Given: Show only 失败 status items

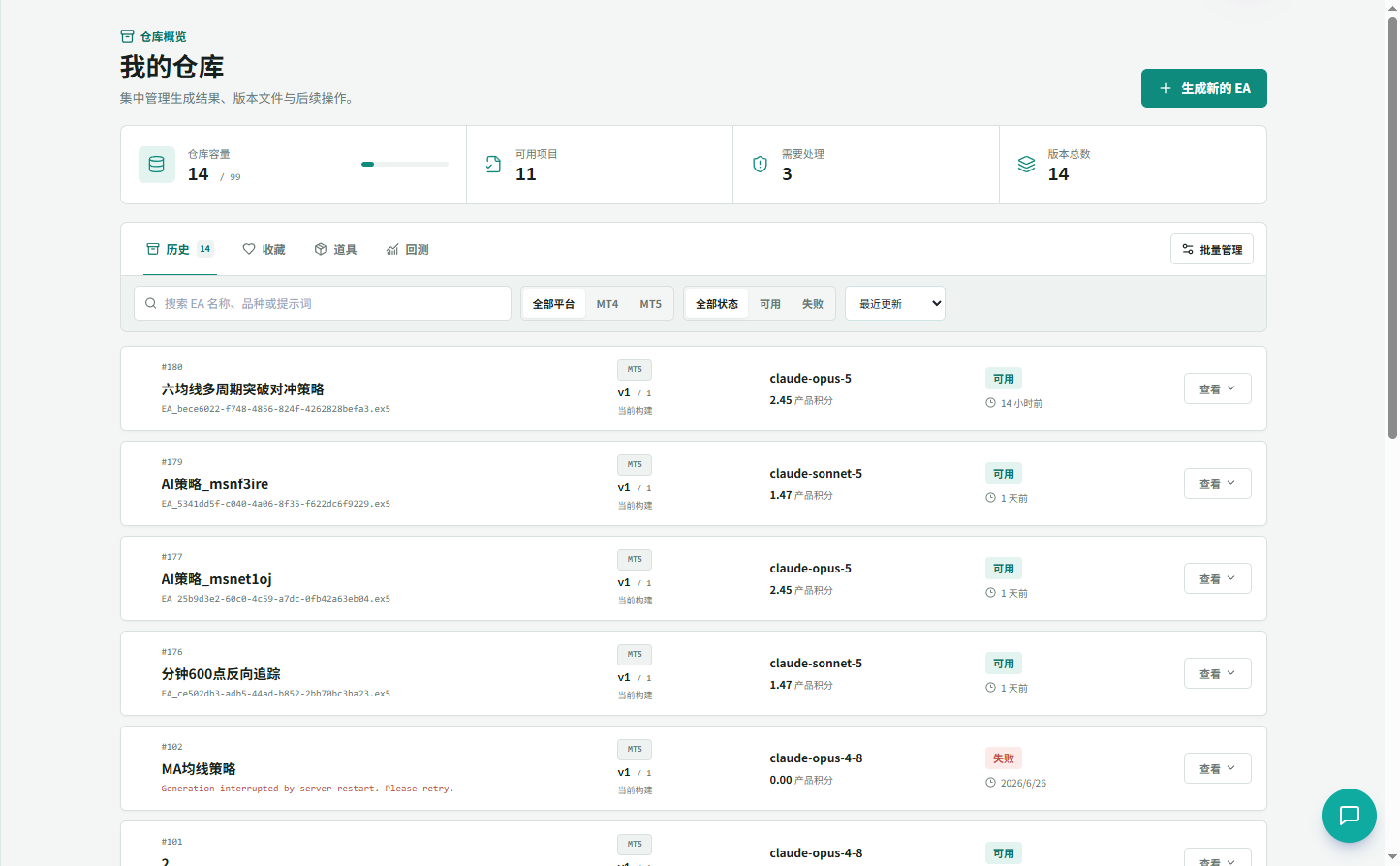Looking at the screenshot, I should pos(813,304).
